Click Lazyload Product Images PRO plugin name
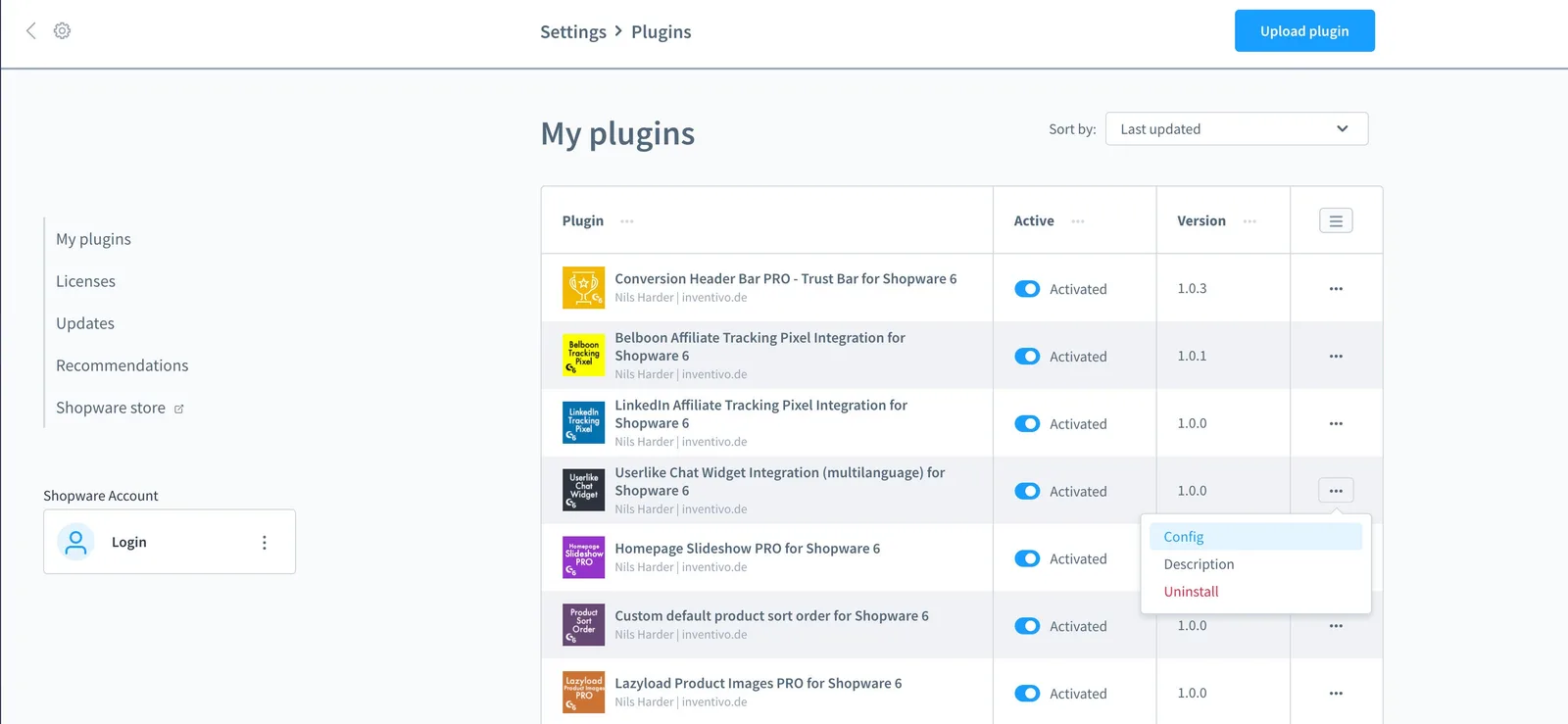Image resolution: width=1568 pixels, height=724 pixels. [x=759, y=684]
